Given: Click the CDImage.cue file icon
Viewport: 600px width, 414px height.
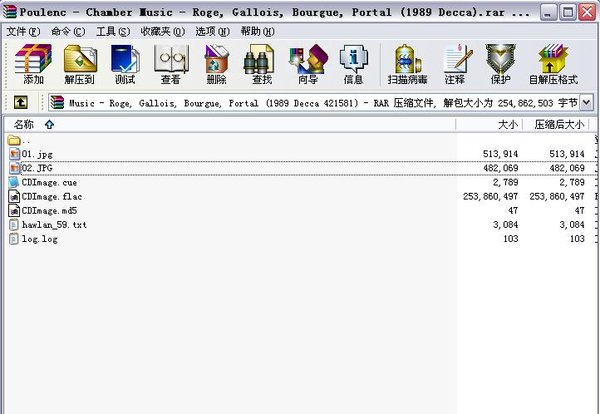Looking at the screenshot, I should coord(14,182).
